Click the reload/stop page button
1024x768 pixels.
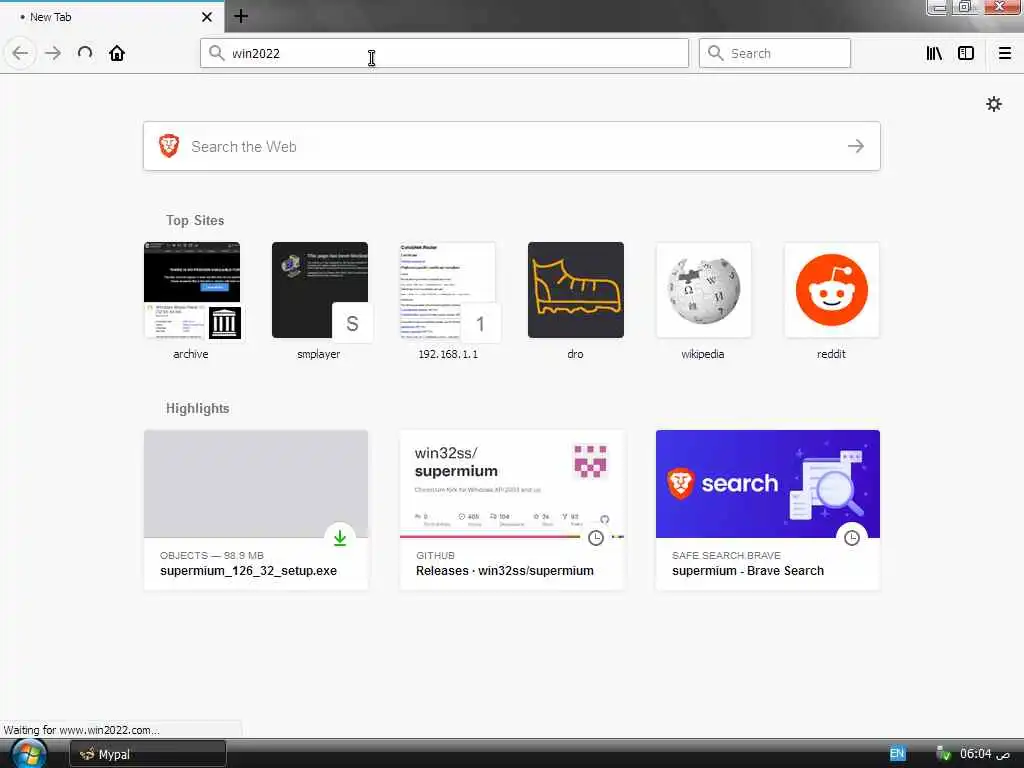point(85,53)
